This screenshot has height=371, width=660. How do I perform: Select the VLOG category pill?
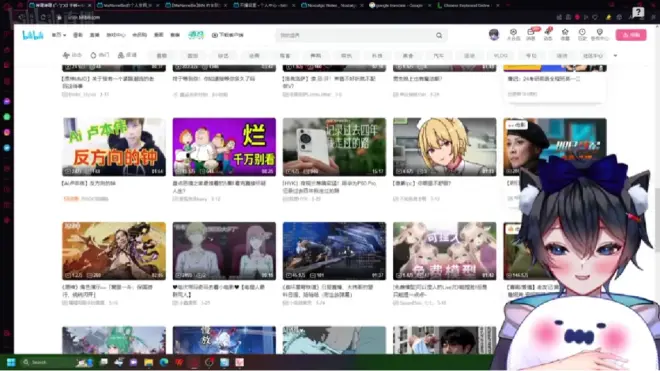pos(500,56)
